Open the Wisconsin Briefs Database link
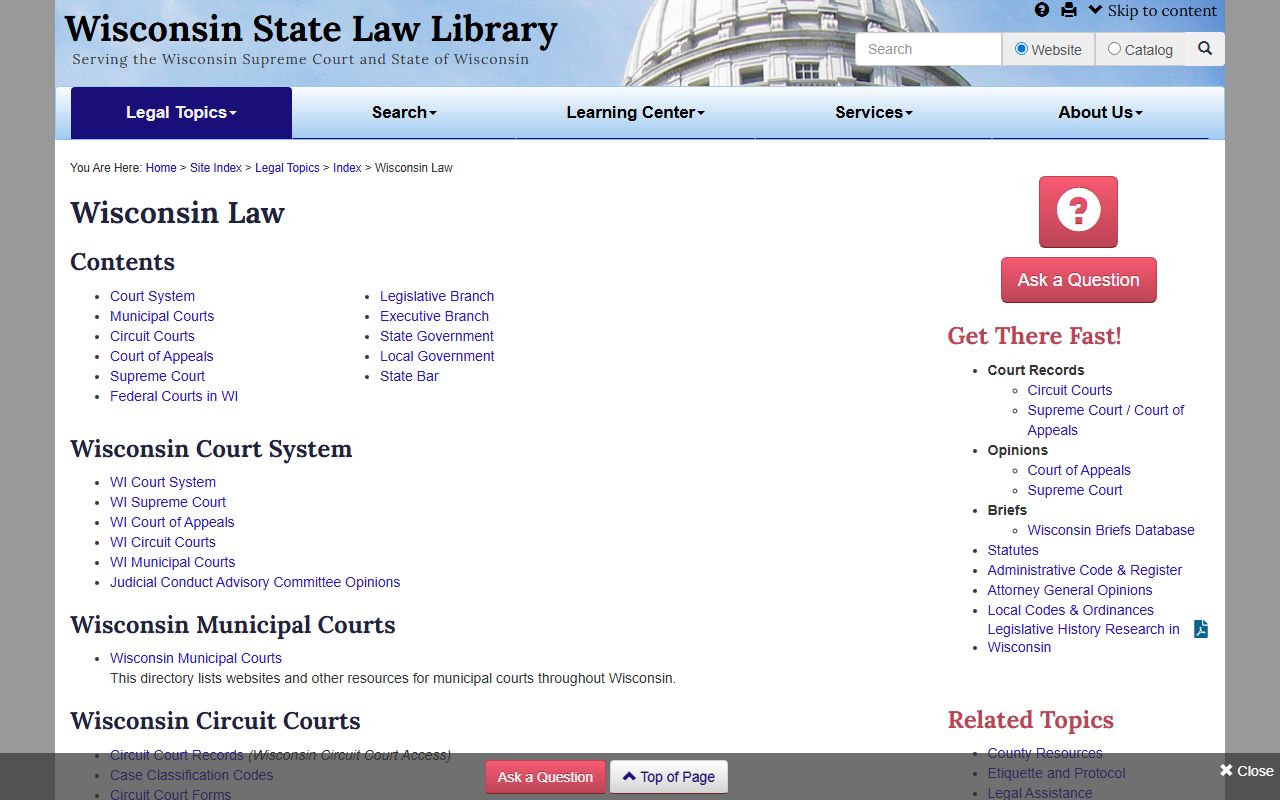 tap(1111, 530)
